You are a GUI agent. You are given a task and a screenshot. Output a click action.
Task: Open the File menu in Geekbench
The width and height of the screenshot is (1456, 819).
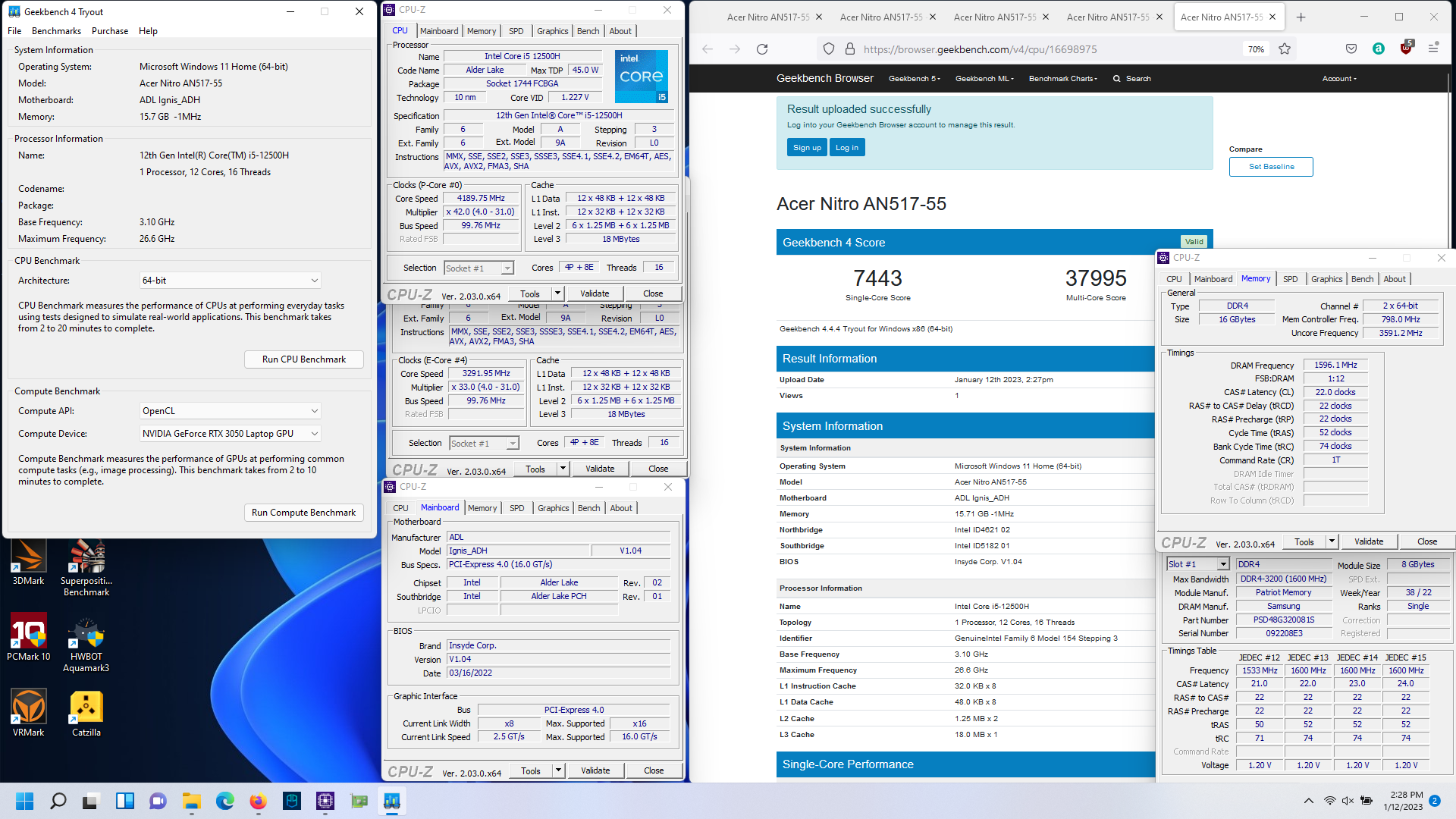pos(14,31)
